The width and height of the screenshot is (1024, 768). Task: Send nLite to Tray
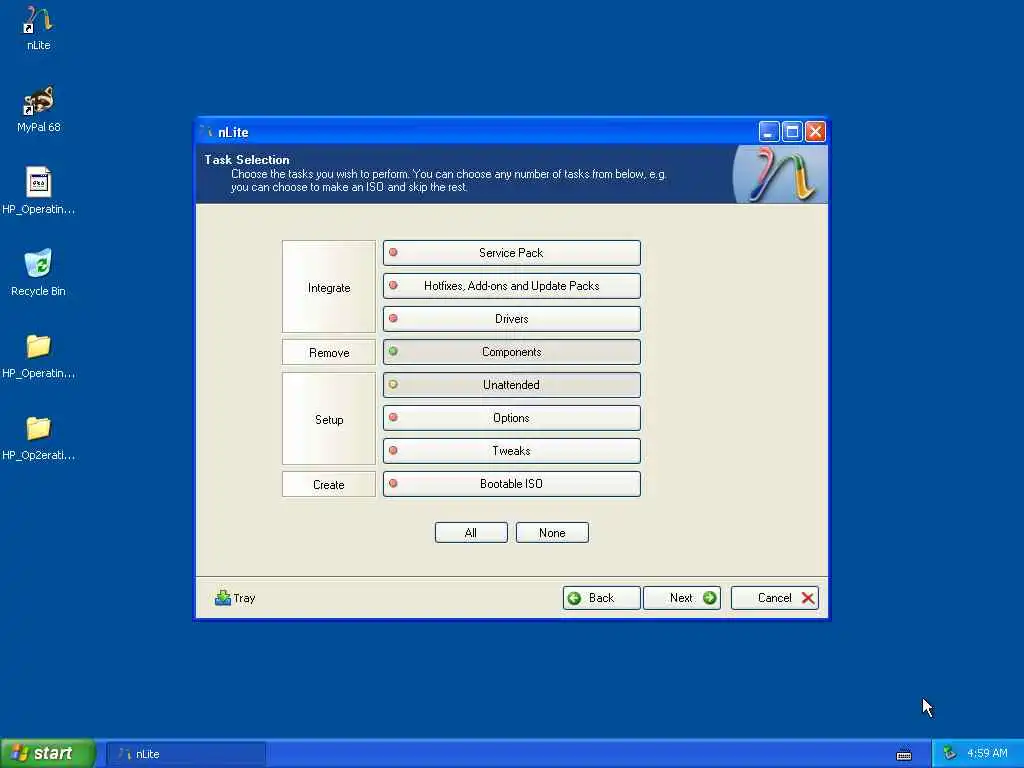click(x=235, y=598)
